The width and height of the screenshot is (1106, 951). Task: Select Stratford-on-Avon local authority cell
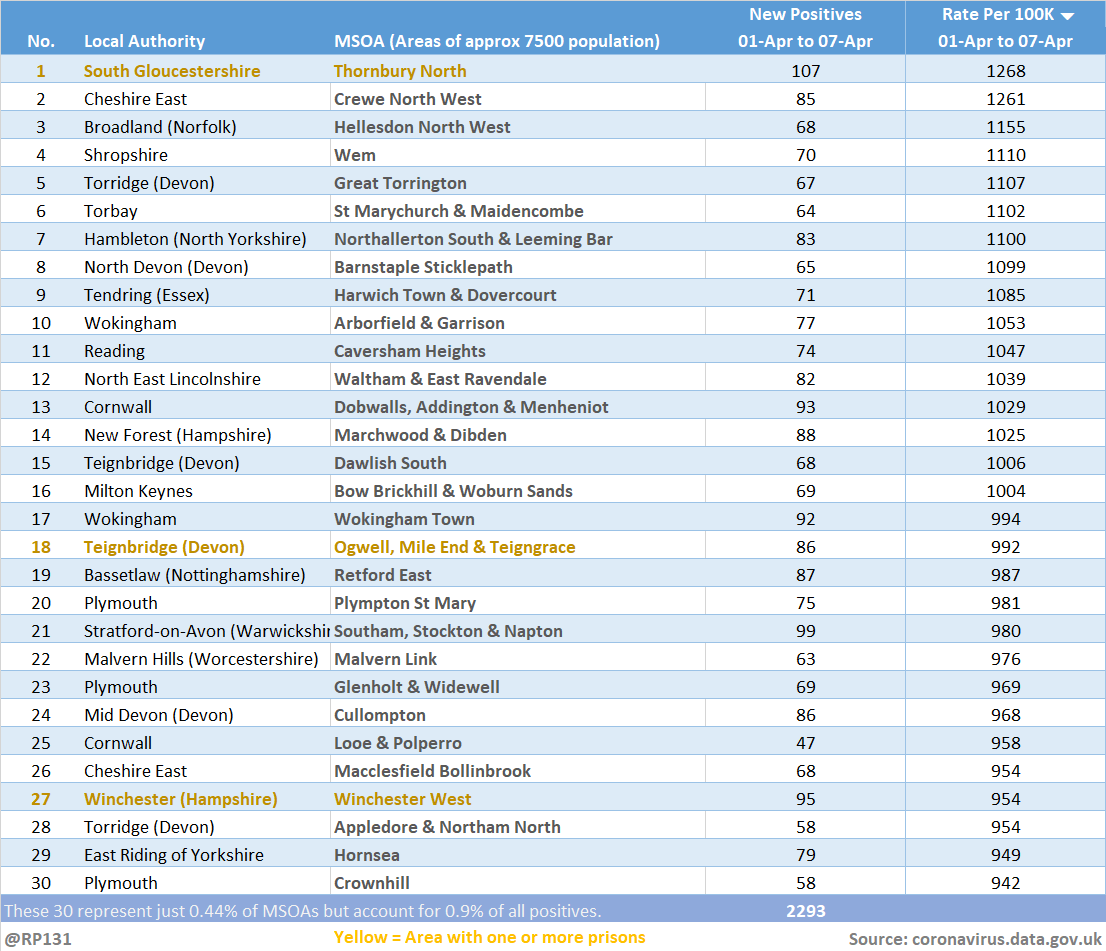[206, 631]
